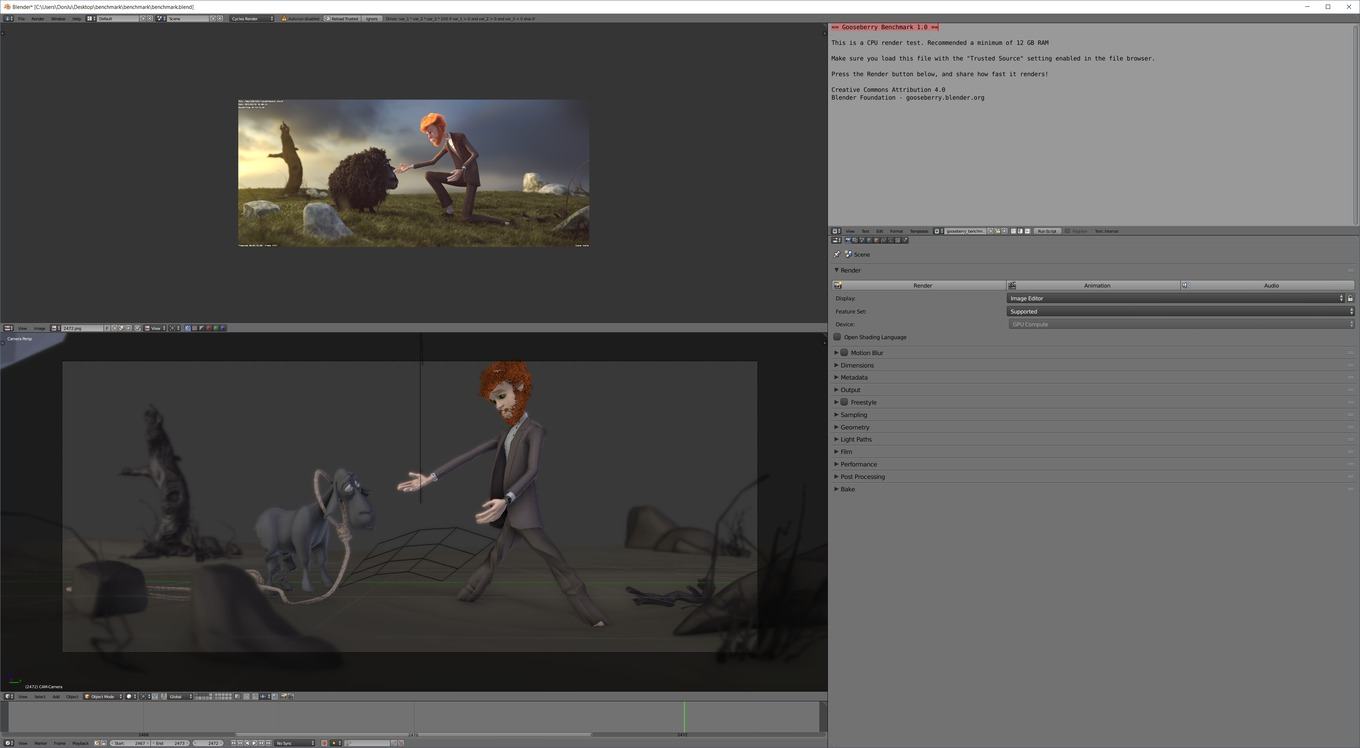
Task: Open the Cycles Render engine dropdown
Action: (252, 18)
